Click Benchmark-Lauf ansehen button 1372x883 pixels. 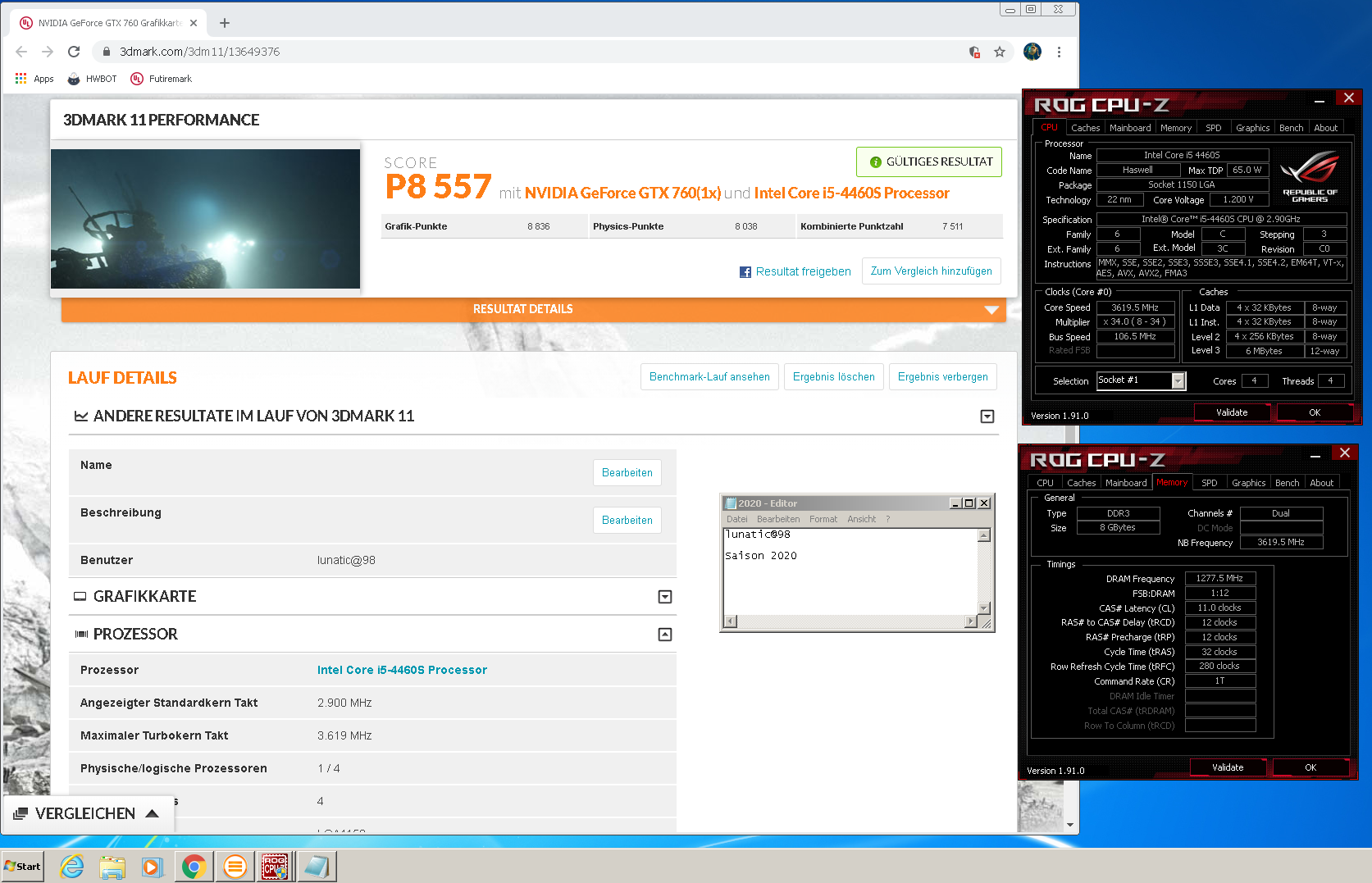tap(709, 377)
